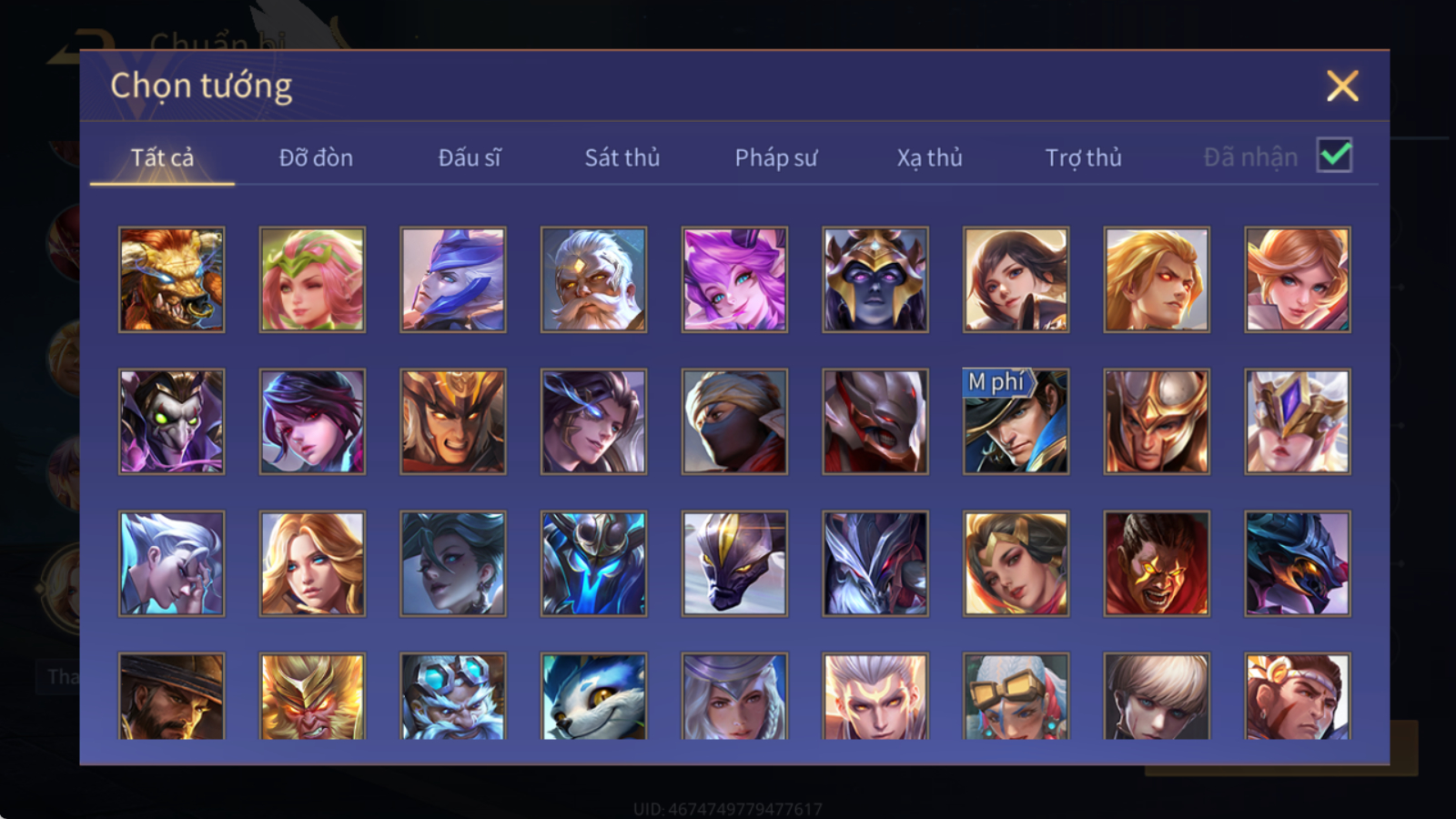Choose the hero marked M phí
Image resolution: width=1456 pixels, height=819 pixels.
(1016, 421)
